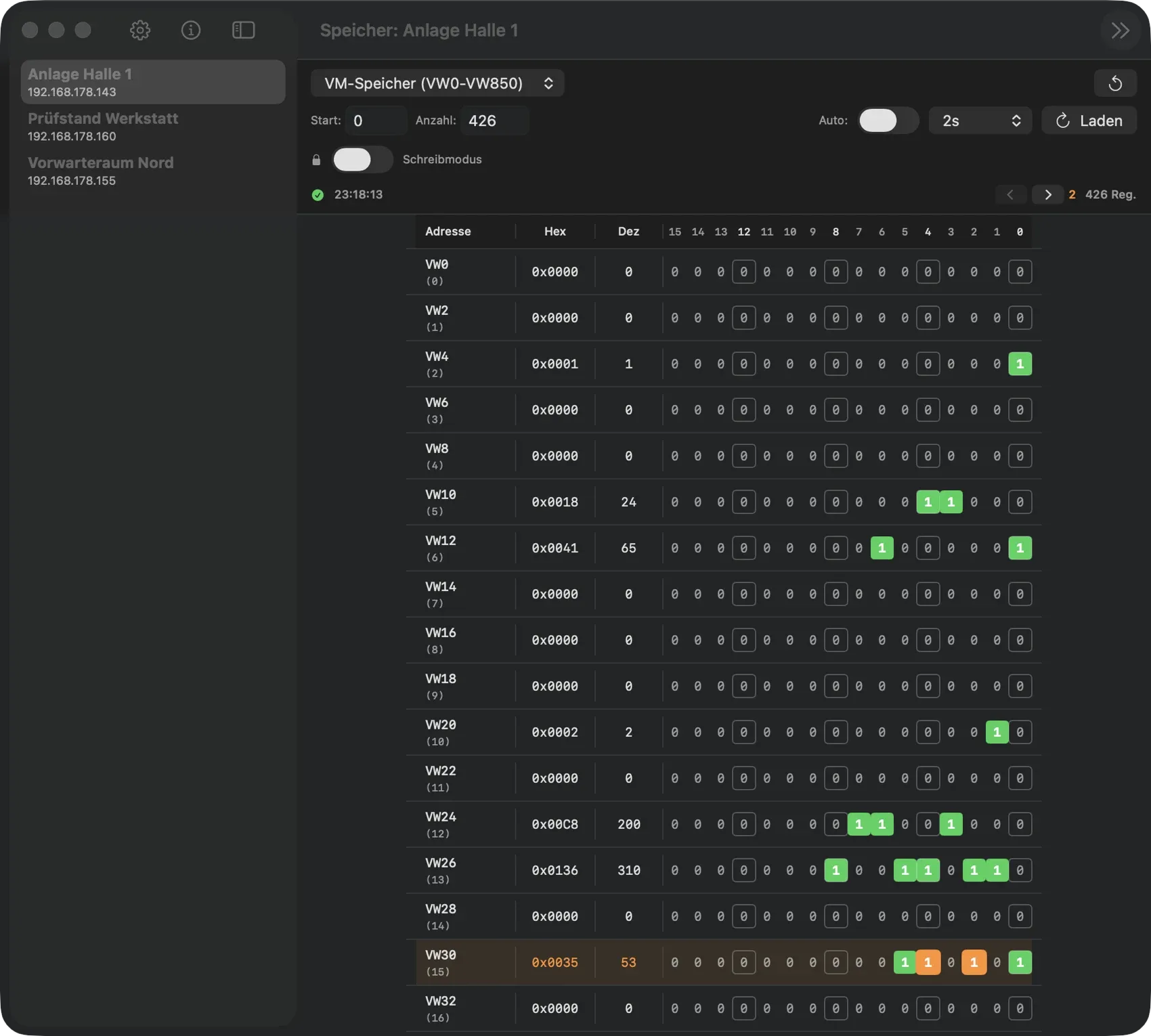Toggle bit 0 of VW4
The height and width of the screenshot is (1036, 1151).
(x=1020, y=364)
